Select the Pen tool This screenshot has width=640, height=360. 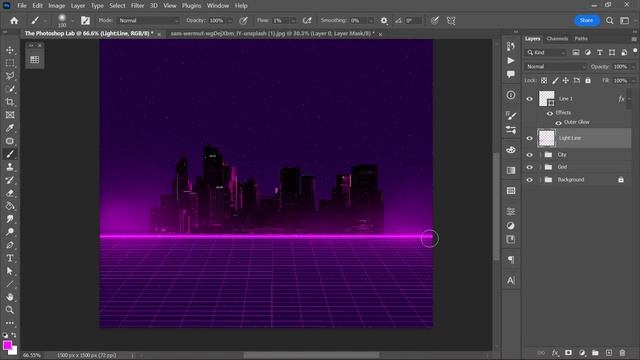click(10, 245)
